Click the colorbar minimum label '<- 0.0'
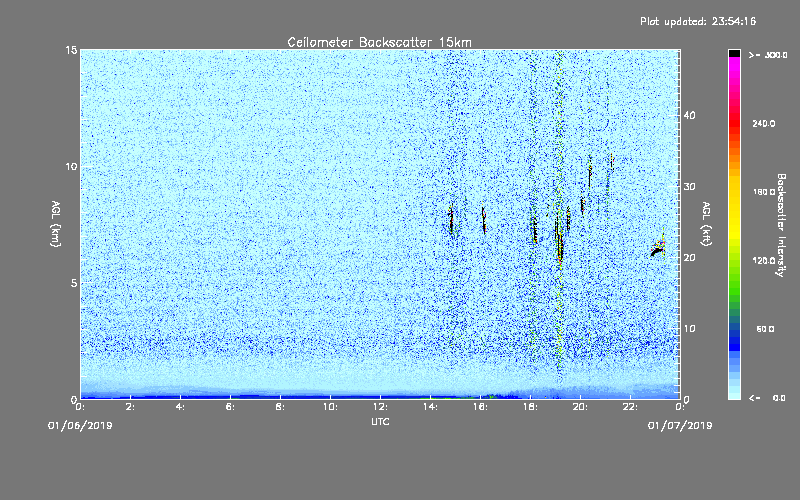The image size is (800, 500). tap(767, 398)
